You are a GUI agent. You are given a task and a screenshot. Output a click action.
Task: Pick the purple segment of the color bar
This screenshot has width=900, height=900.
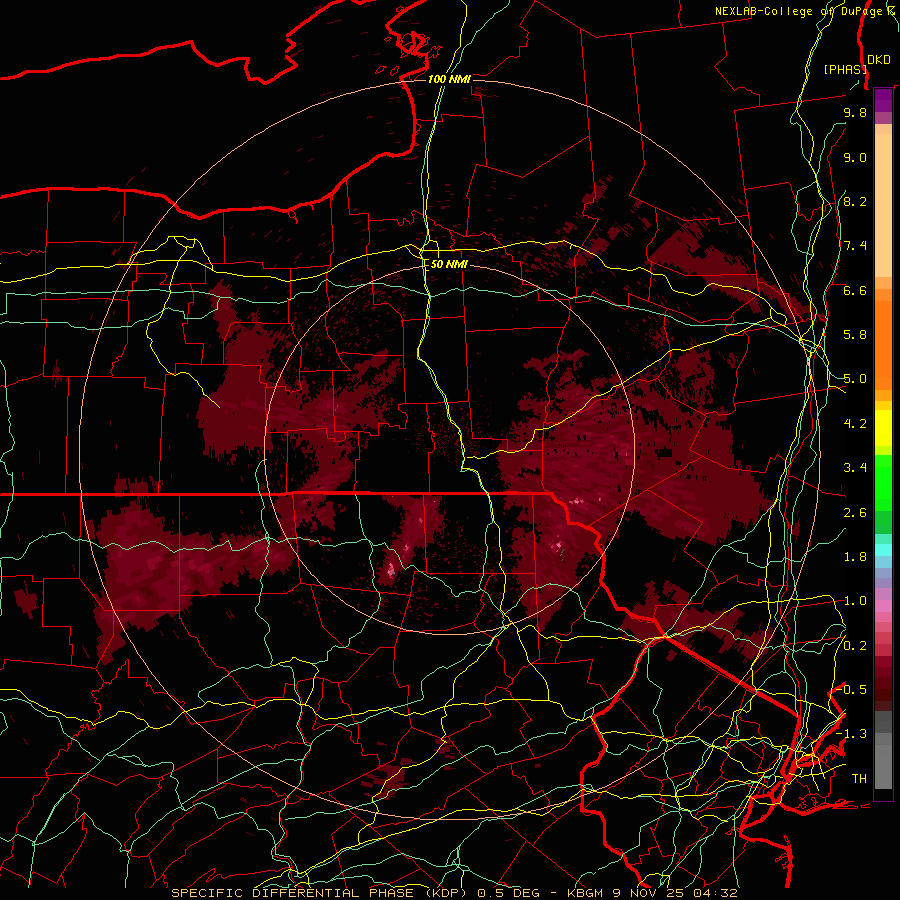883,100
